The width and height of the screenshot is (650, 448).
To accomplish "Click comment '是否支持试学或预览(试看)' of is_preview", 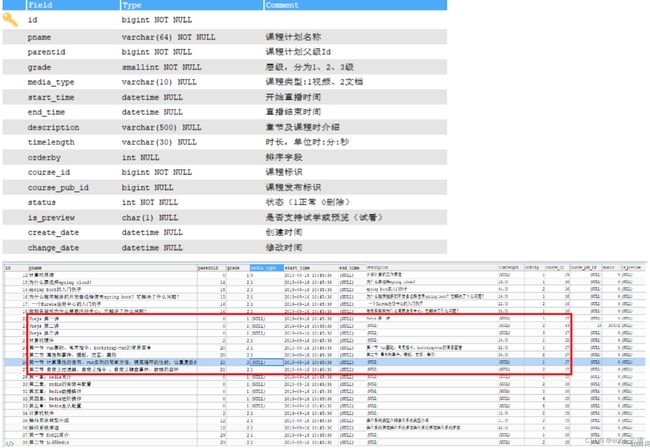I will [x=324, y=218].
